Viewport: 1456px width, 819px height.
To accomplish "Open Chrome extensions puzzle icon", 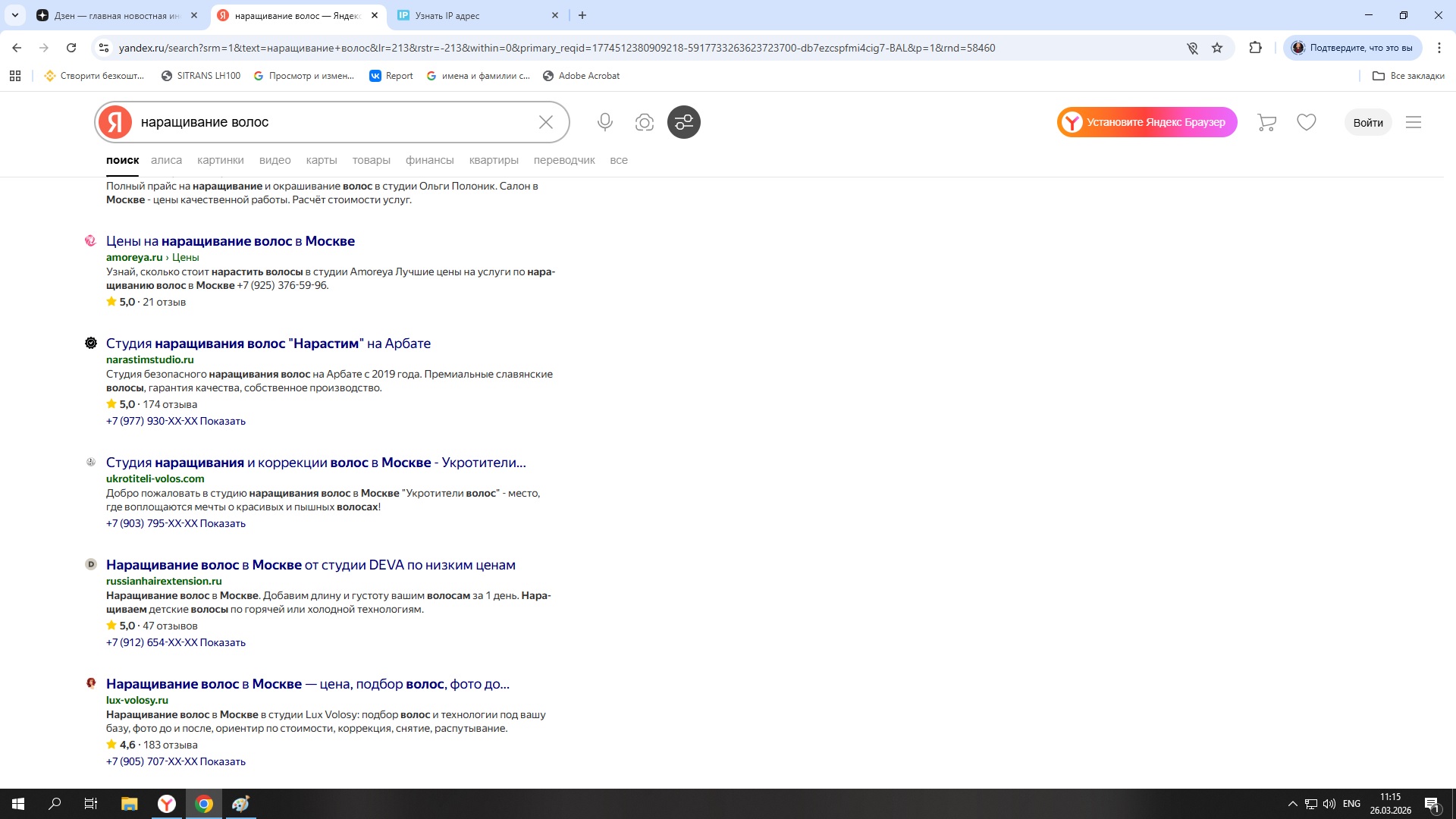I will [1255, 48].
